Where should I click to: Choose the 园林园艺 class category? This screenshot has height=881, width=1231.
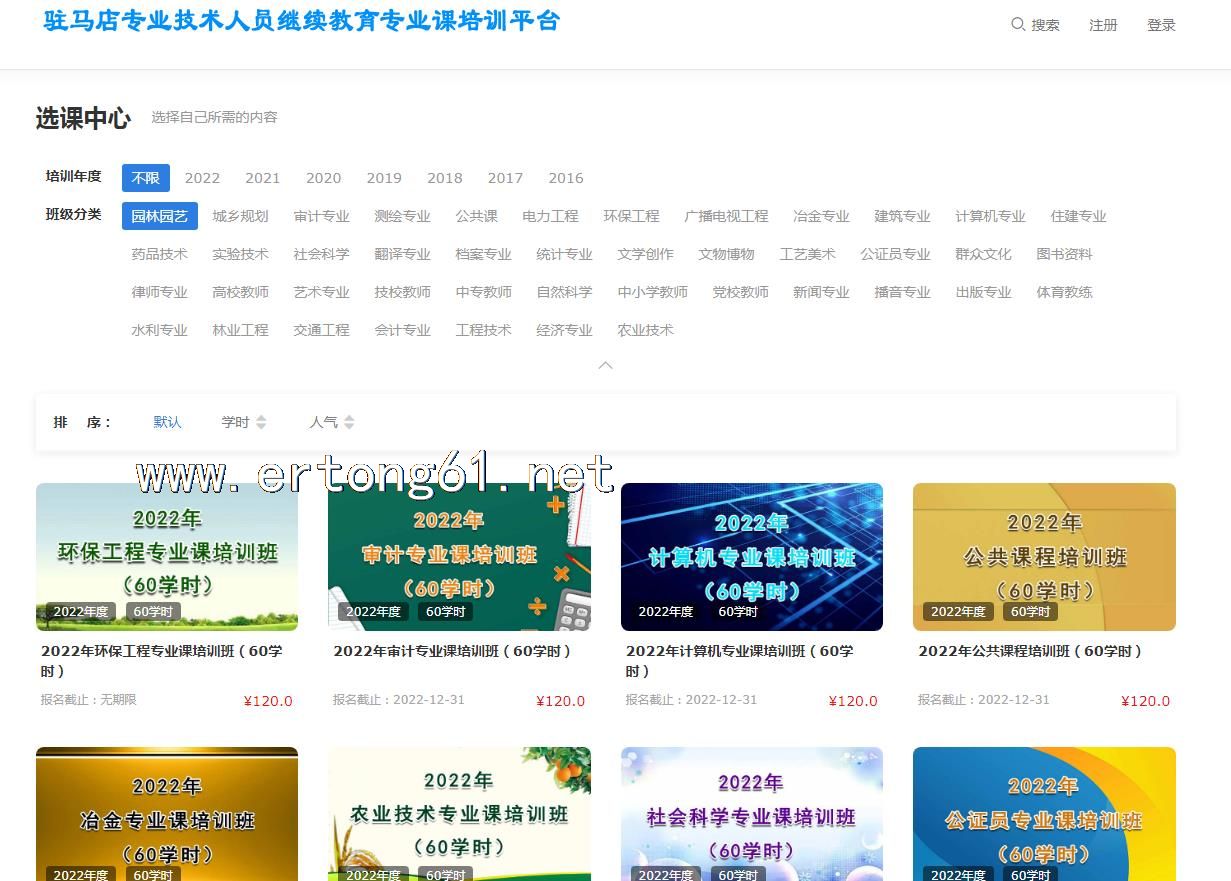(160, 216)
